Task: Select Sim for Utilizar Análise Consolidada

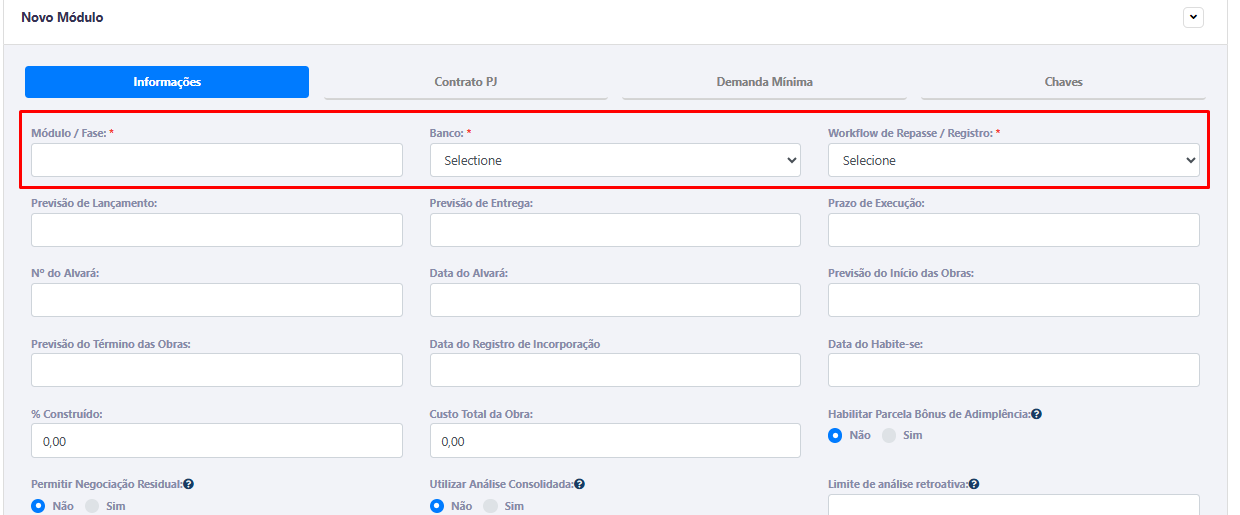Action: pyautogui.click(x=490, y=506)
